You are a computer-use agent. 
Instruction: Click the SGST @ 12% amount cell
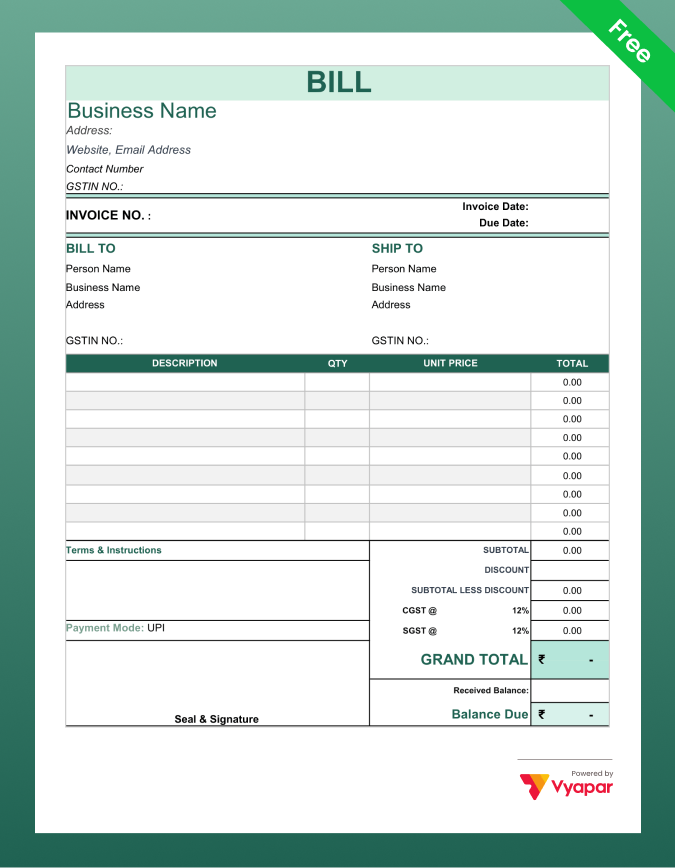point(570,631)
